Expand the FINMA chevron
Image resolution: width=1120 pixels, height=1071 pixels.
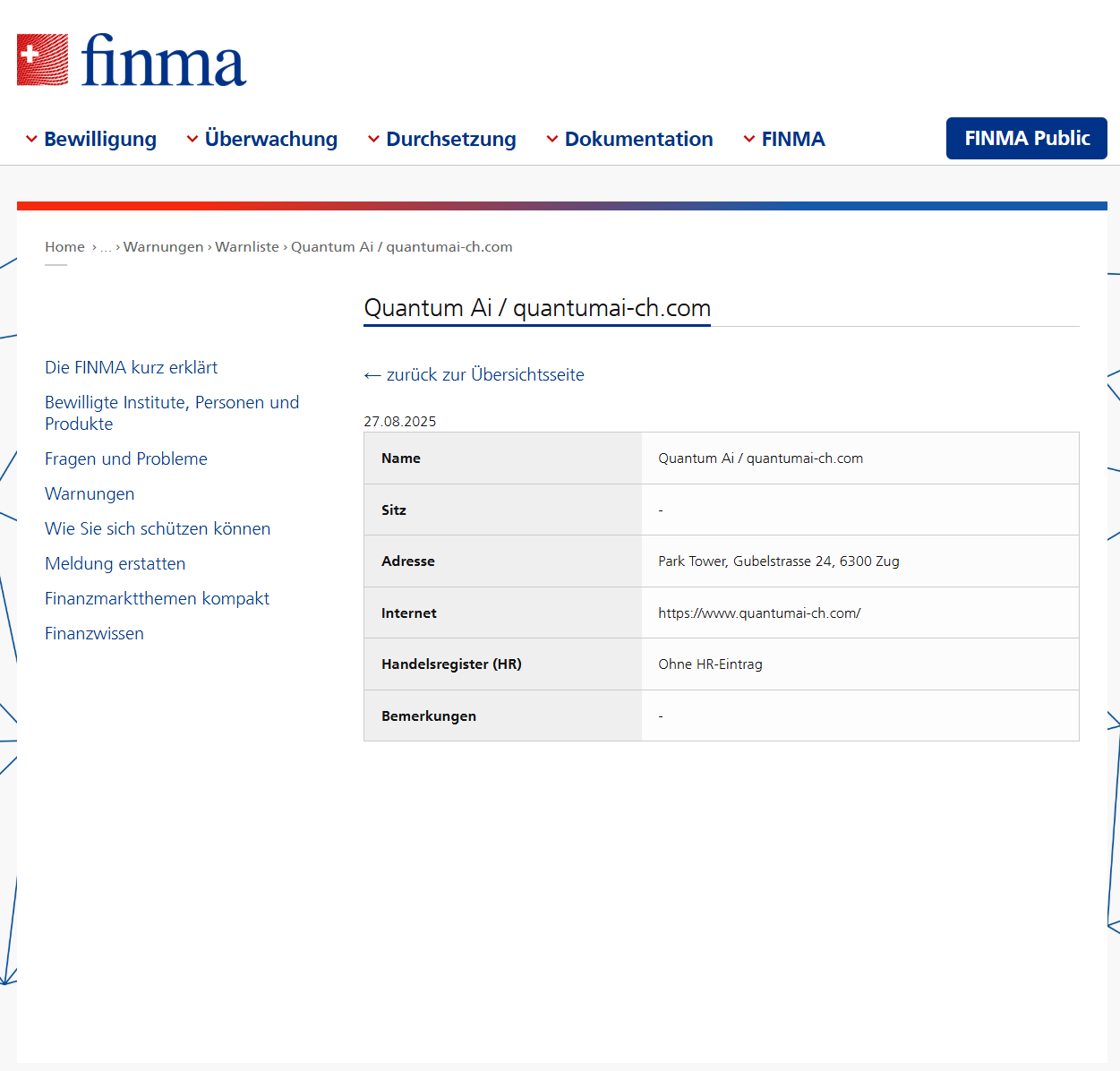749,139
